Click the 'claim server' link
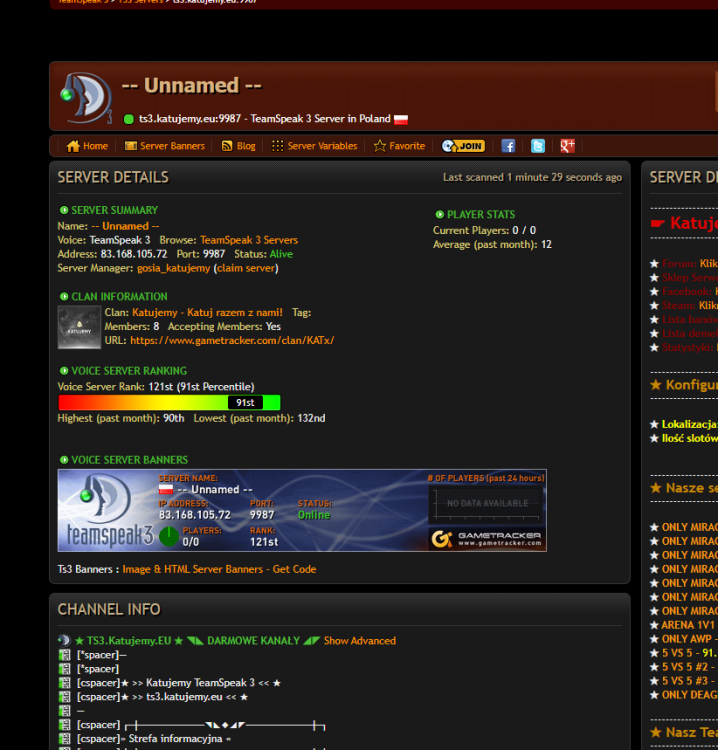718x750 pixels. point(246,268)
